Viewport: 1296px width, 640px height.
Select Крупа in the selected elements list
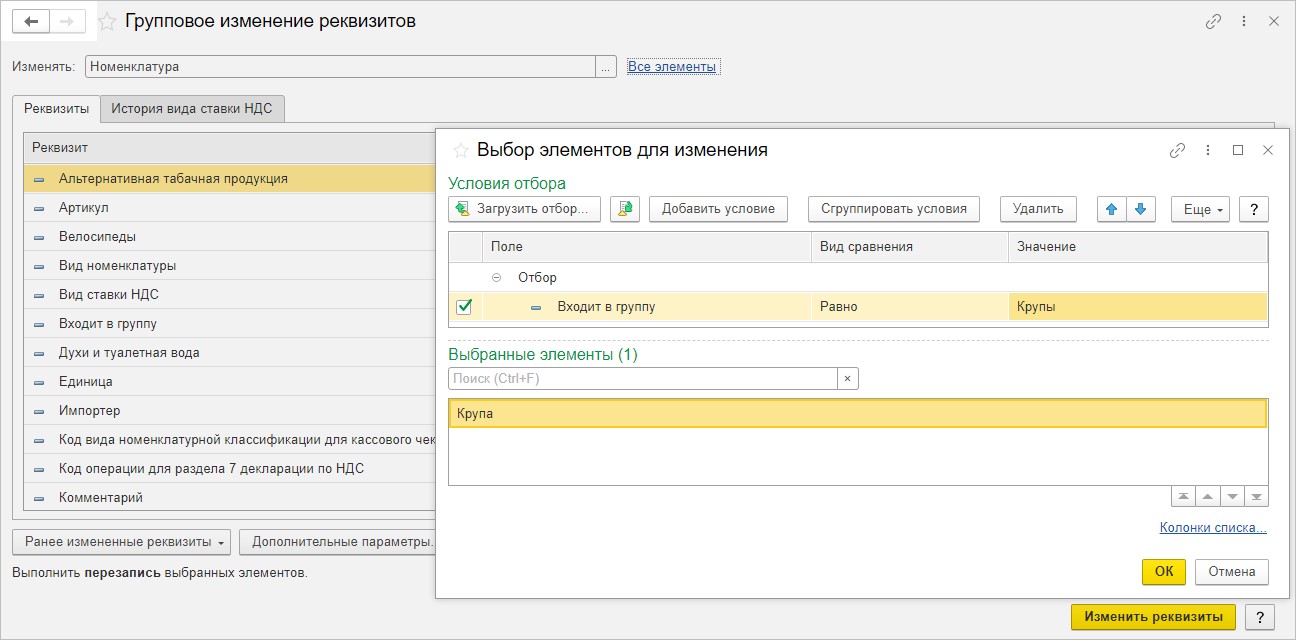point(858,414)
